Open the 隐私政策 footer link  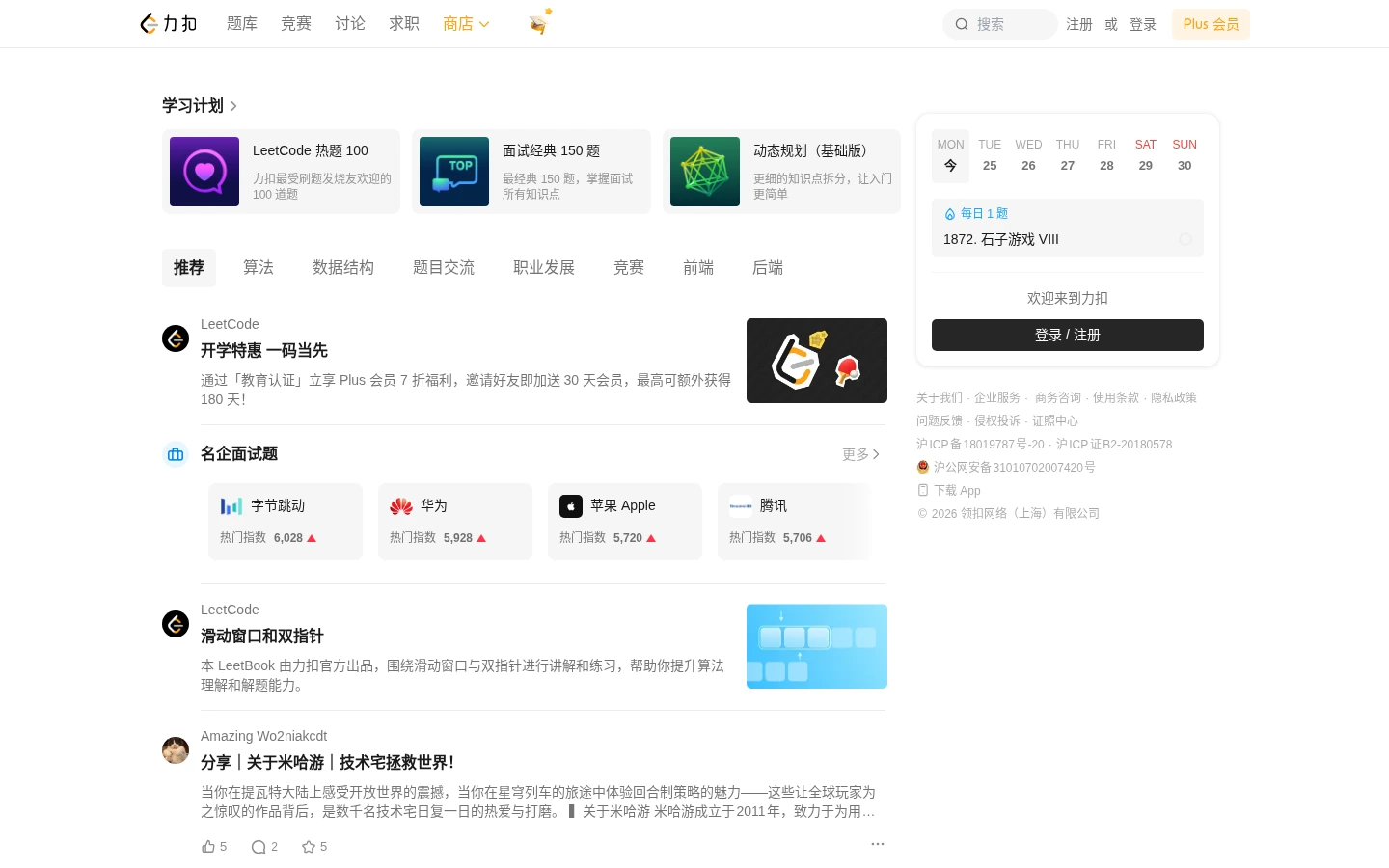coord(1174,397)
